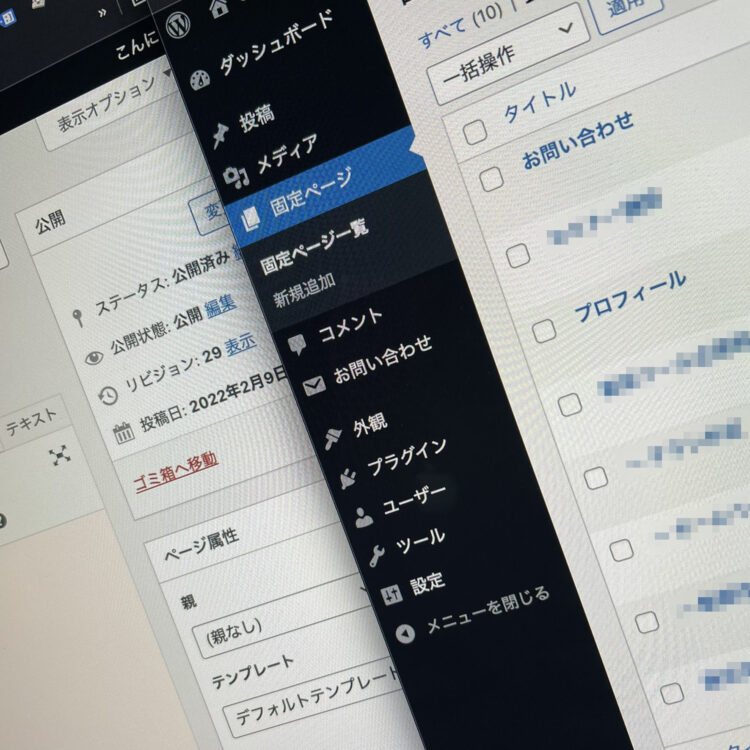Screen dimensions: 750x750
Task: Click the 表示 link beside リビジョン: 29
Action: 241,344
